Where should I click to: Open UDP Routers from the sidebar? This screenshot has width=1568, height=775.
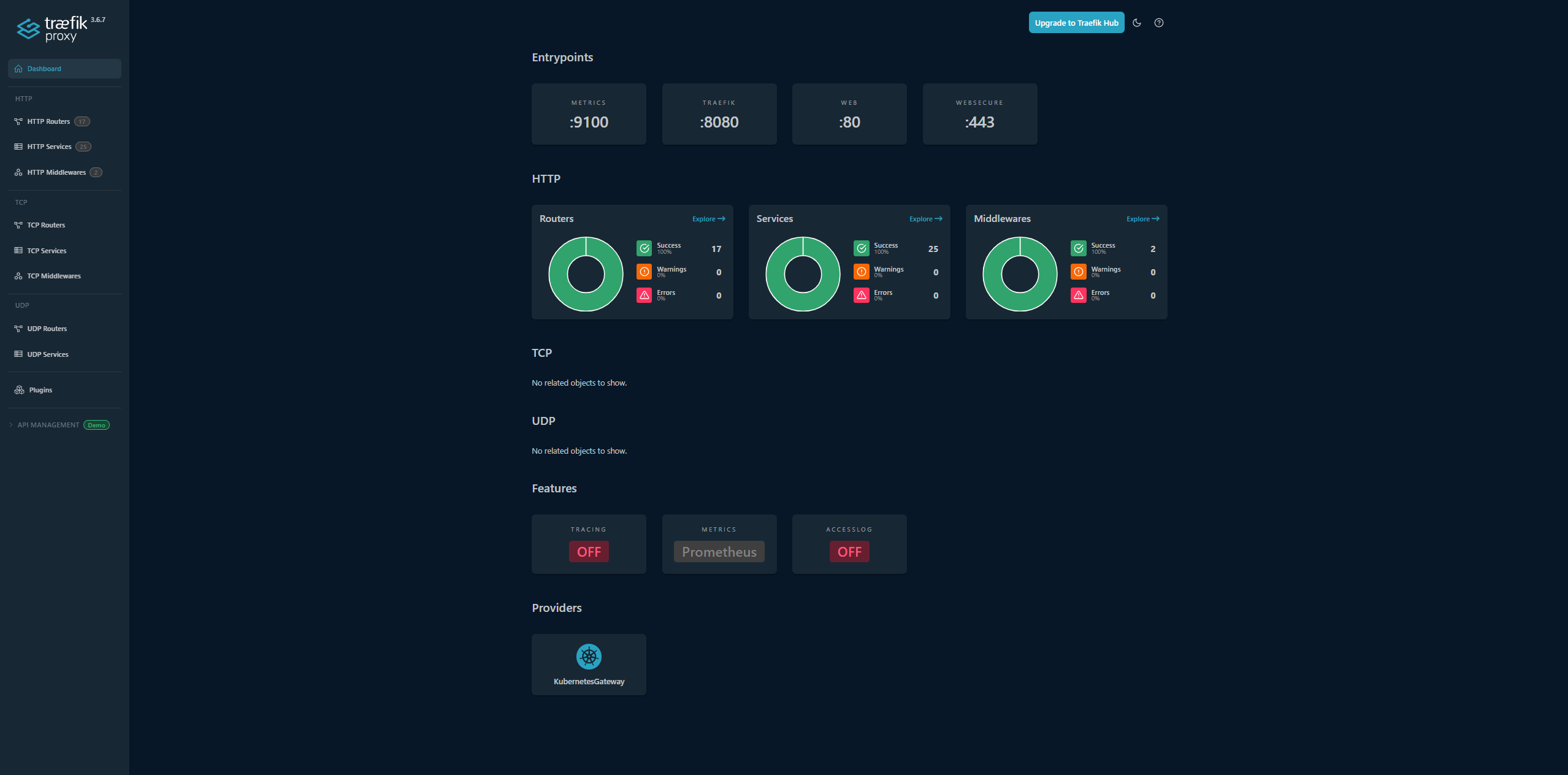(47, 328)
